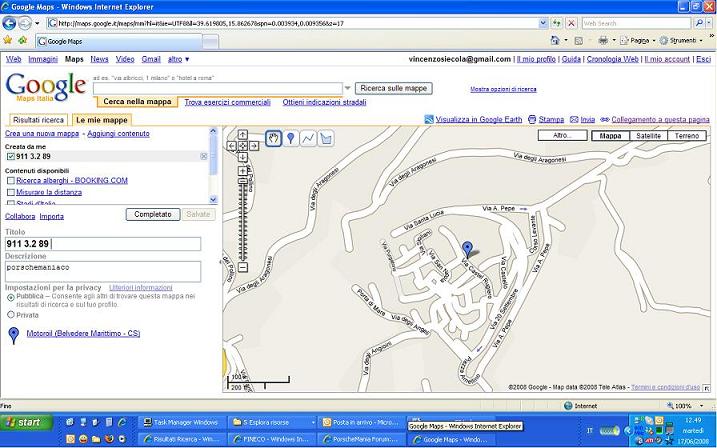717x448 pixels.
Task: Open the Windows Start menu
Action: click(27, 422)
